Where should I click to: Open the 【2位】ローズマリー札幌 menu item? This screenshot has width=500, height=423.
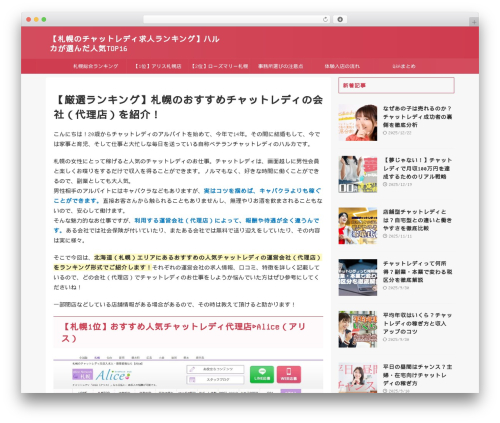220,66
